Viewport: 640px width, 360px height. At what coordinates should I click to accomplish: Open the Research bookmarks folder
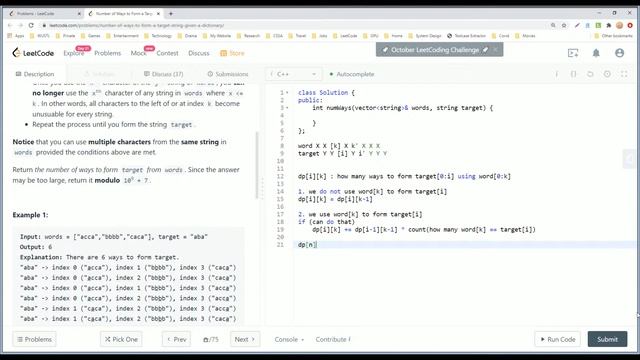click(249, 36)
